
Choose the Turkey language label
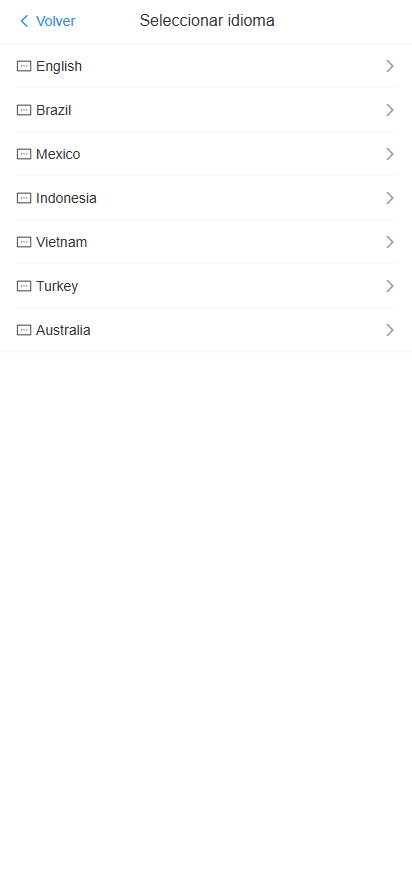click(57, 286)
